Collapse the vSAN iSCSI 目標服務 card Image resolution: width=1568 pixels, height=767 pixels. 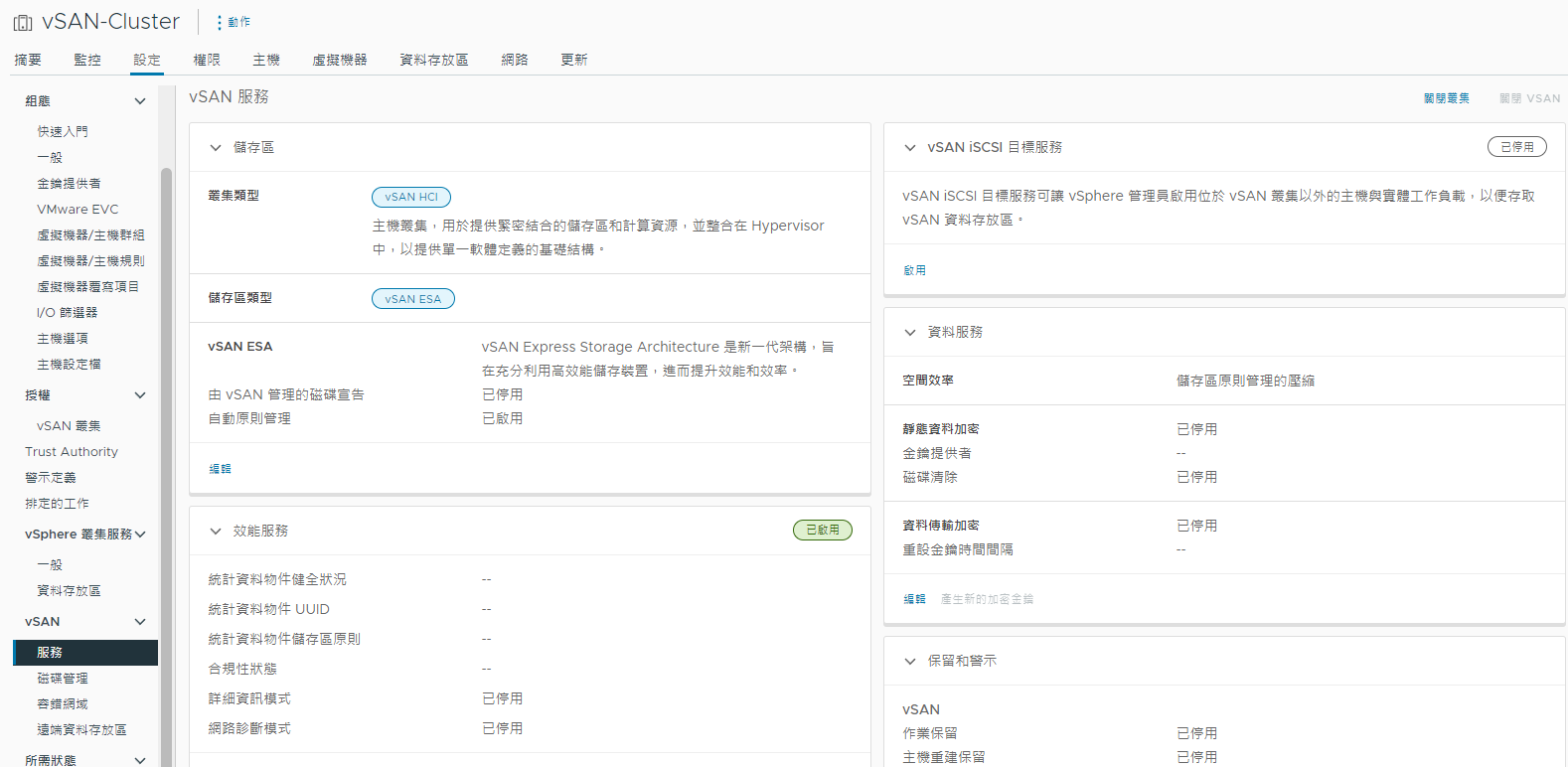point(910,147)
